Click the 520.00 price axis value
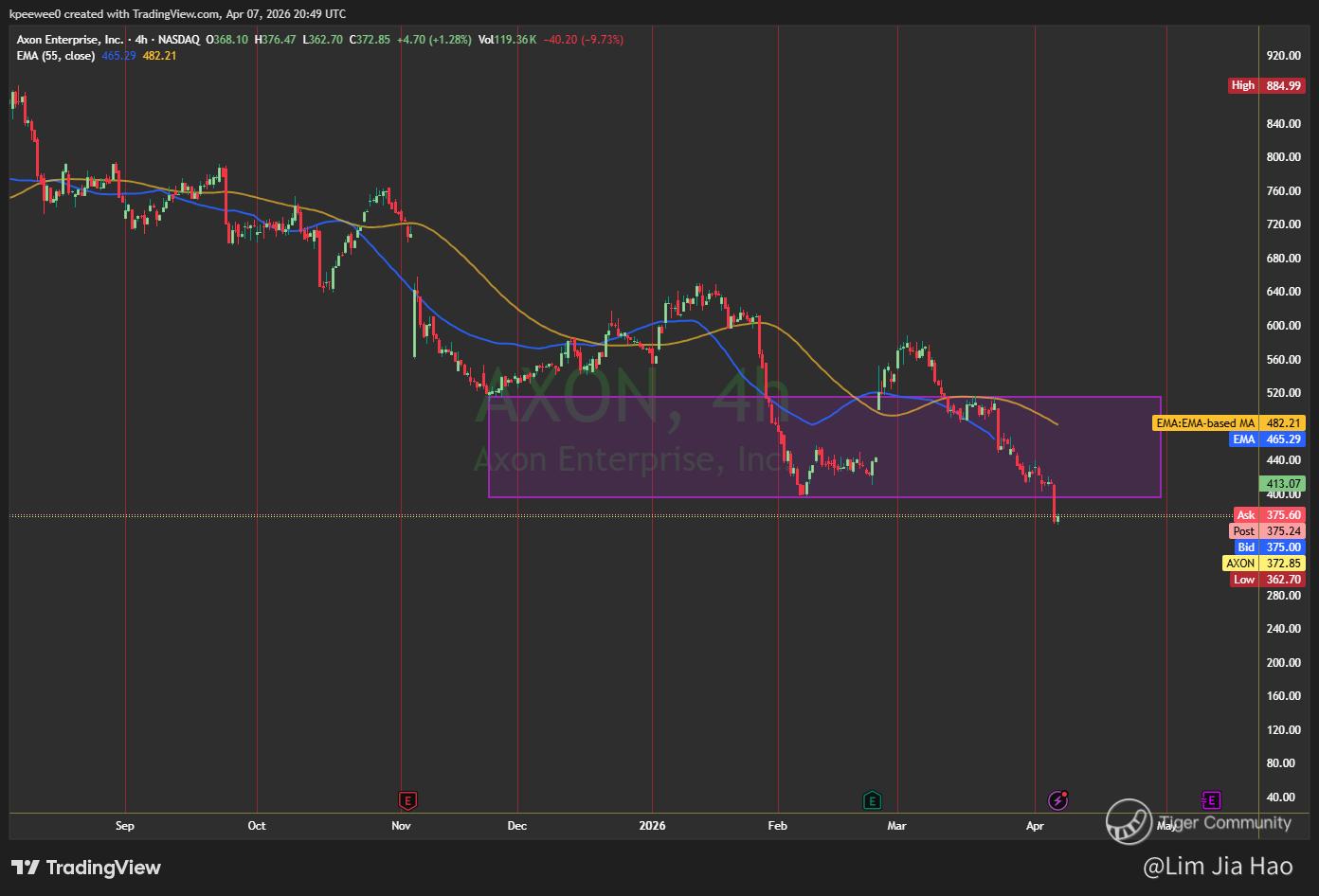The width and height of the screenshot is (1319, 896). pyautogui.click(x=1284, y=393)
